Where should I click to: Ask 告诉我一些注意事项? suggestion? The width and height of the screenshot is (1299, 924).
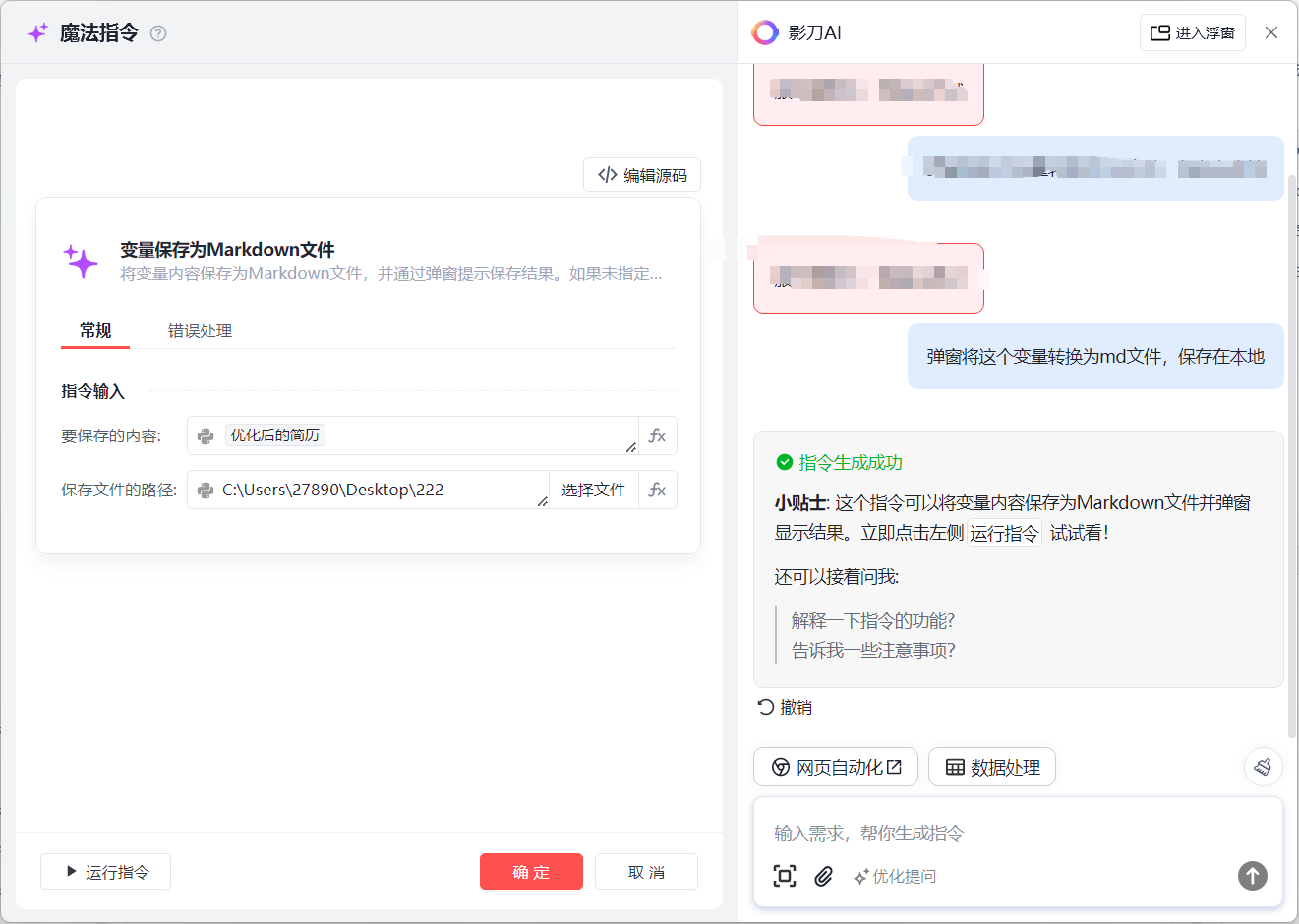pyautogui.click(x=873, y=651)
